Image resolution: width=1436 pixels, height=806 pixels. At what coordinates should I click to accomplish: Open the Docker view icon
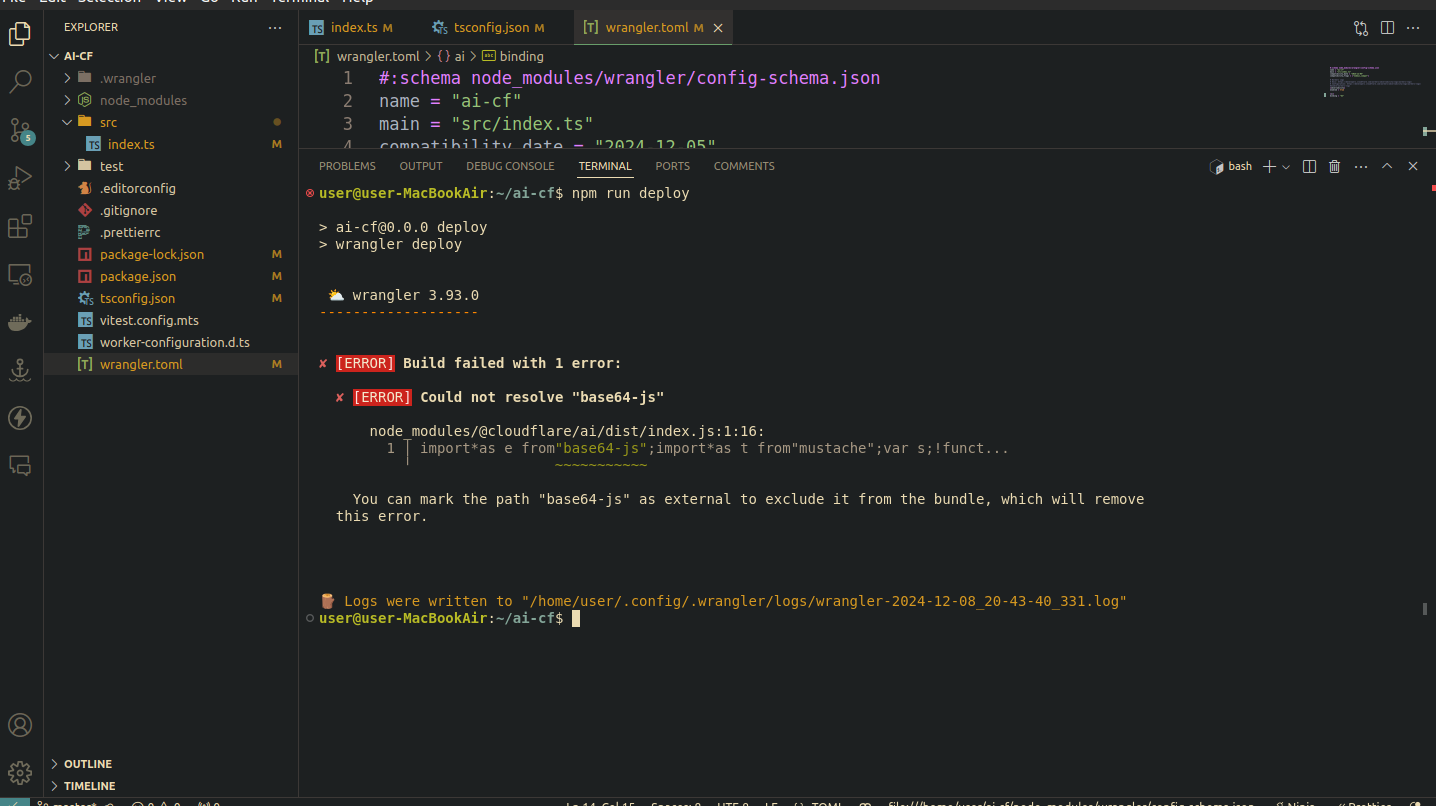pos(20,322)
